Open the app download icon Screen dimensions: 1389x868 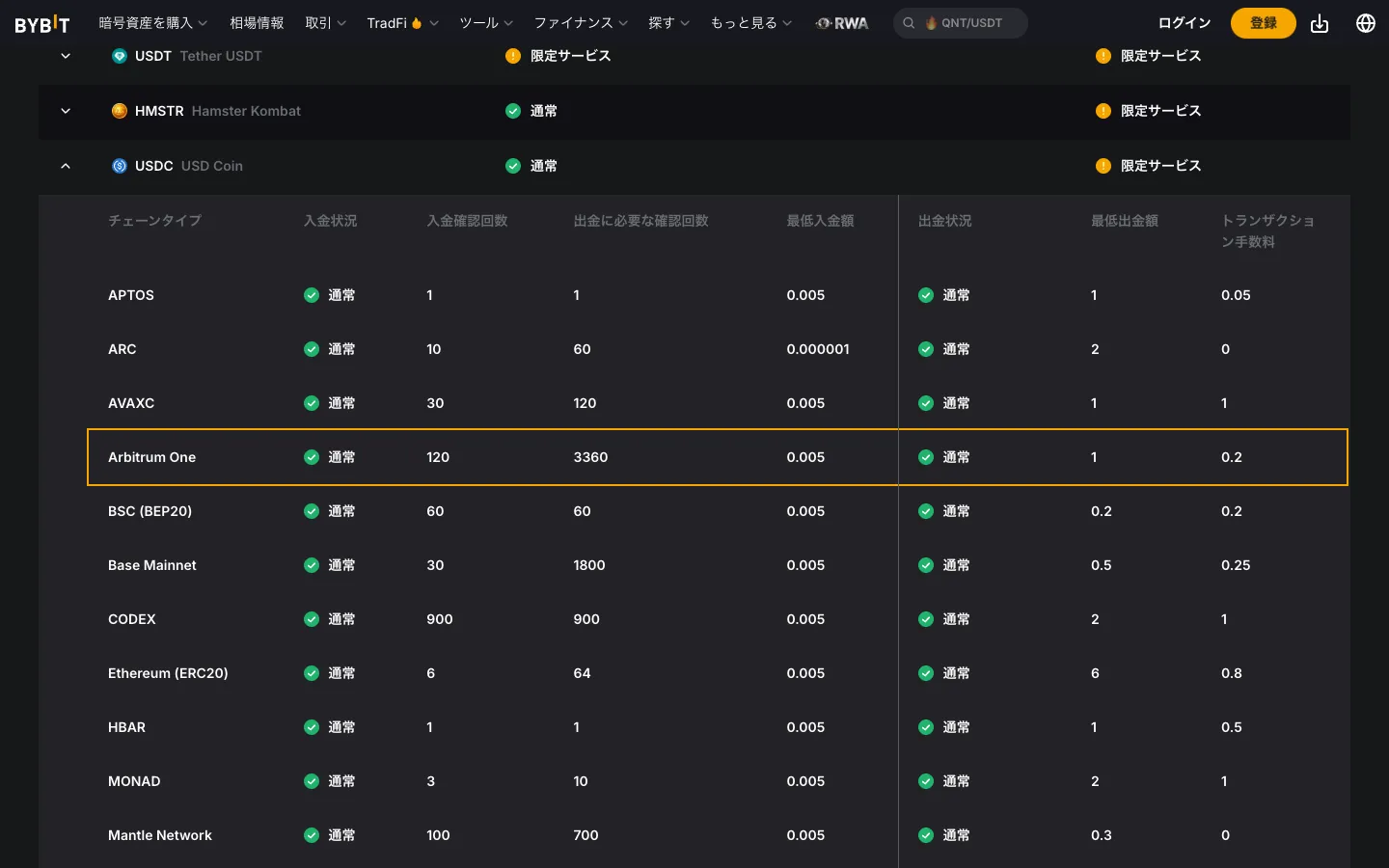coord(1320,23)
